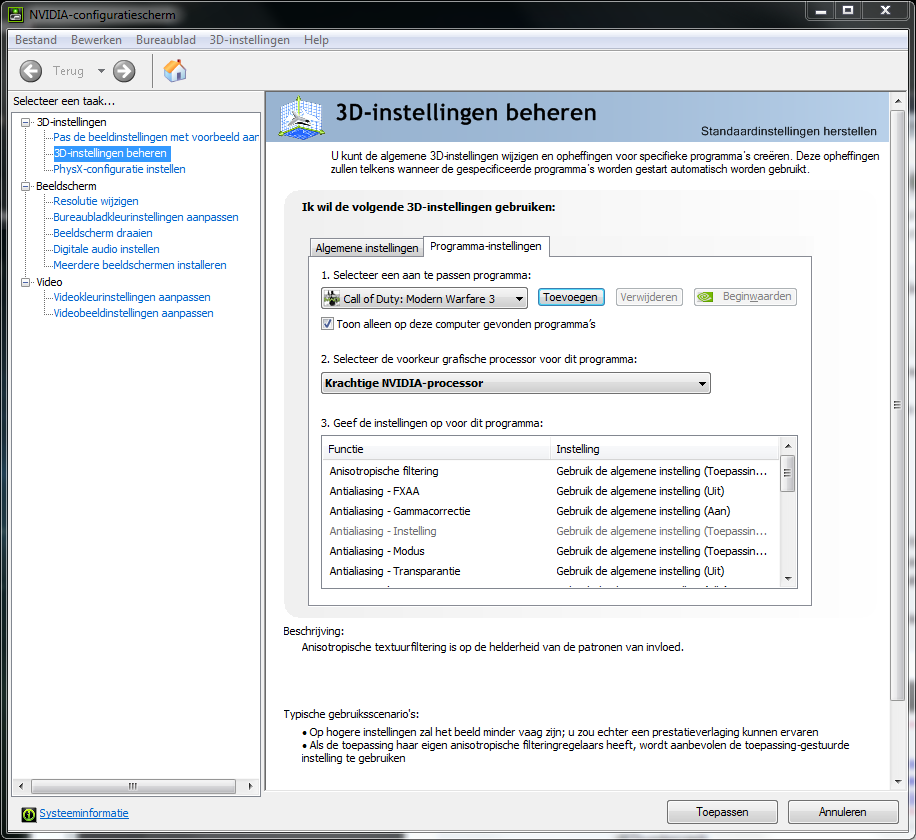Collapse the Beeldscherm tree node
Screen dimensions: 916x840
point(25,186)
